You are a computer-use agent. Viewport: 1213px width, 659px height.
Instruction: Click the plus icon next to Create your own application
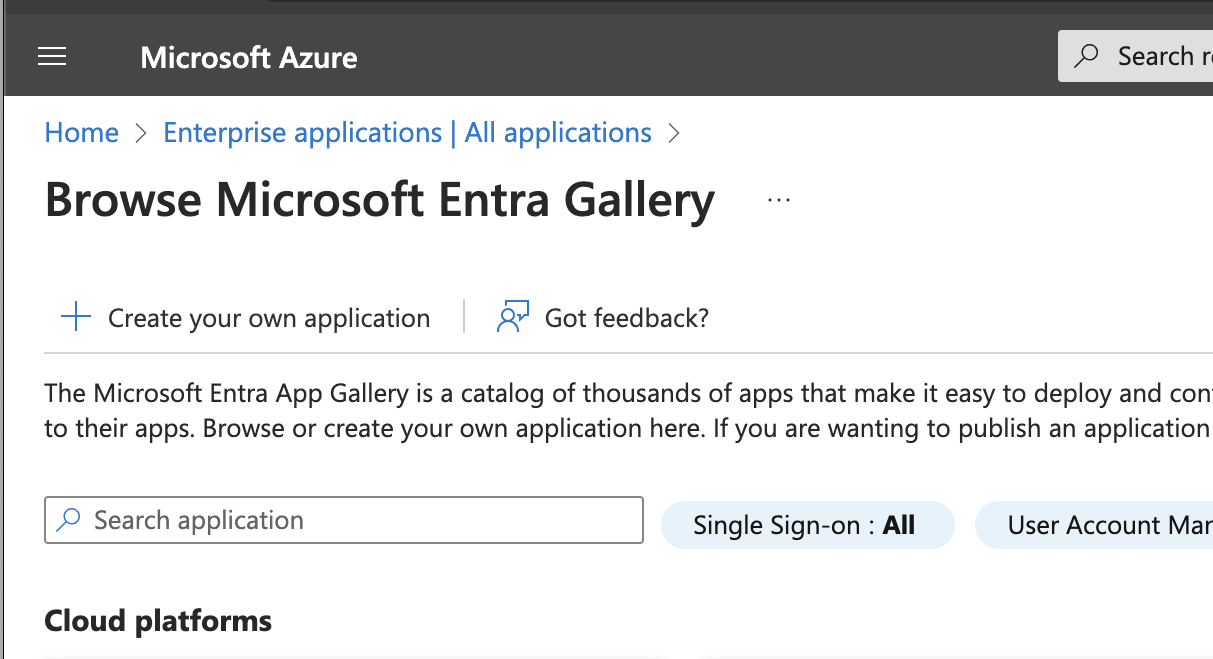pos(75,316)
